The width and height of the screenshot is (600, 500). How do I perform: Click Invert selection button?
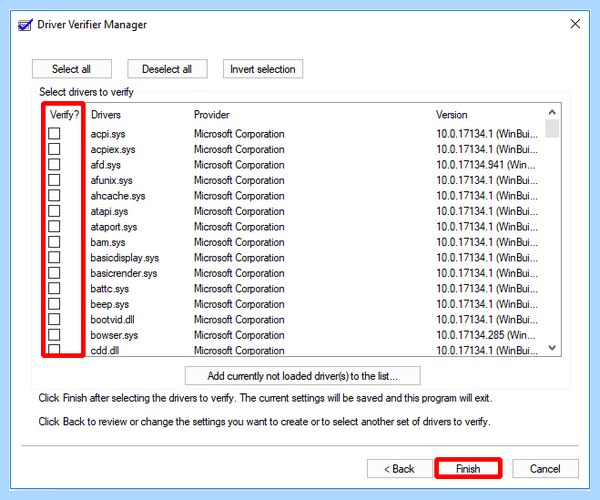pos(263,69)
